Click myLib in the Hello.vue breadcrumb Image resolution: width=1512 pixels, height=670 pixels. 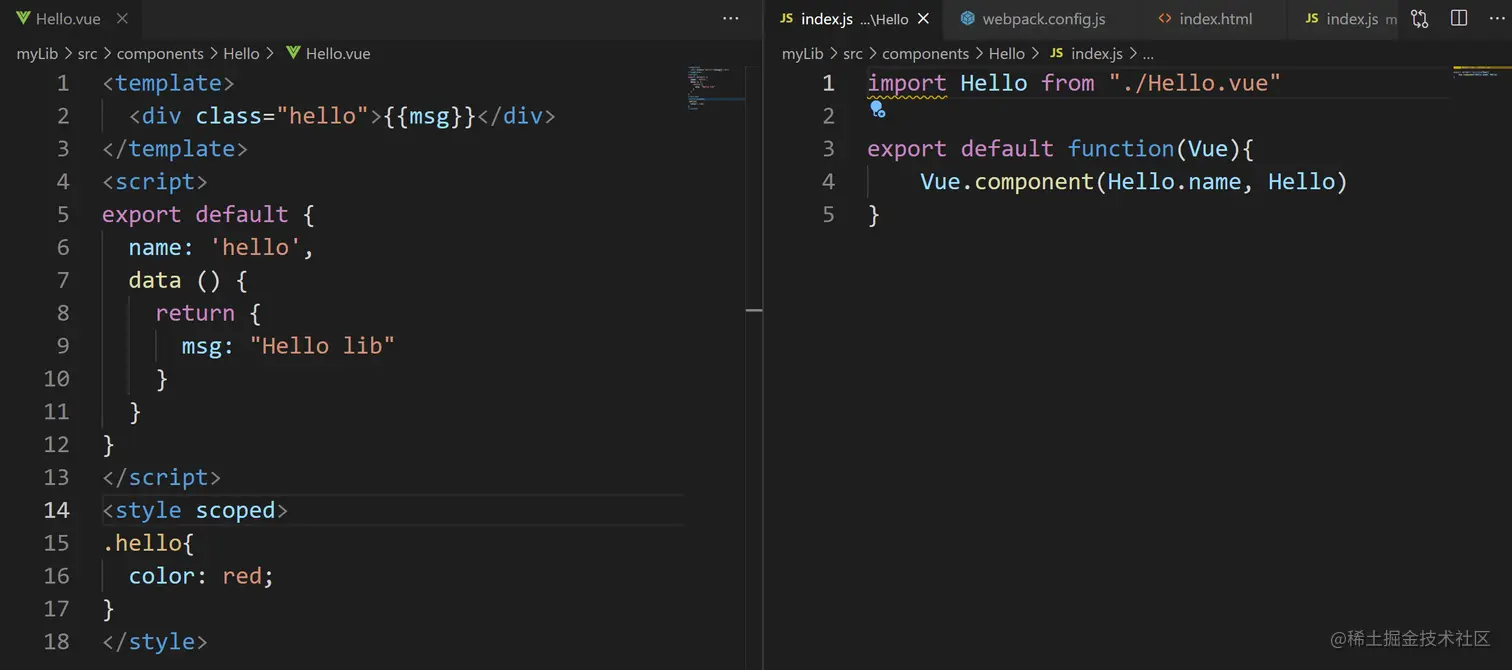[37, 54]
